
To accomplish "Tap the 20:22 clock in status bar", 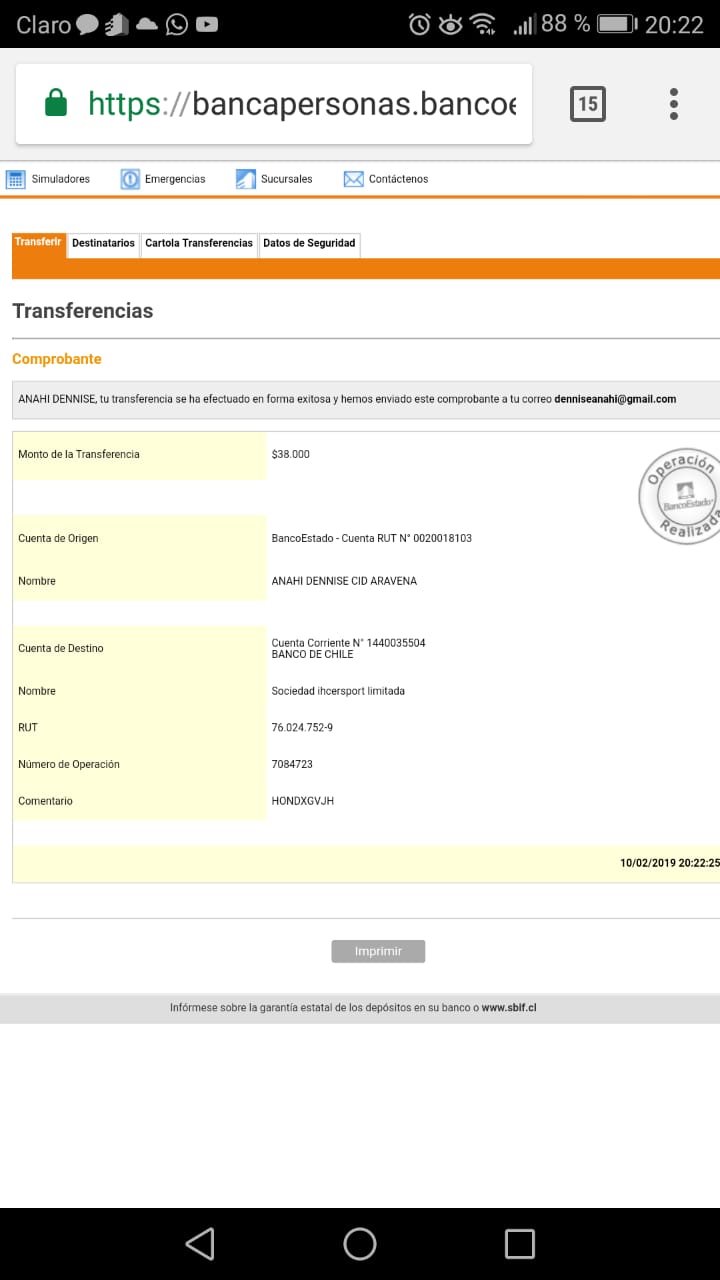I will pos(674,24).
